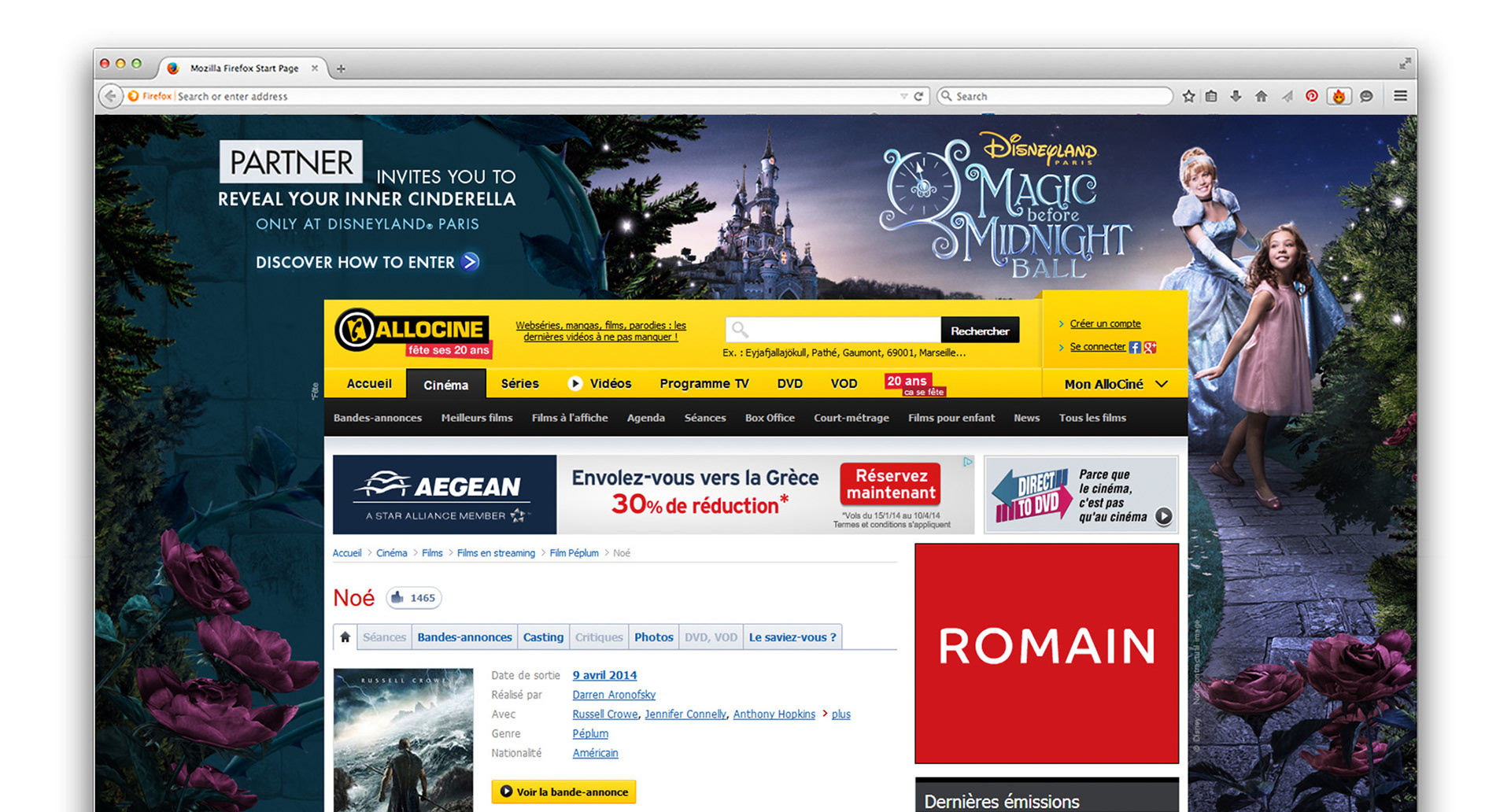Click Voir la bande-annonce button
Image resolution: width=1511 pixels, height=812 pixels.
[563, 792]
